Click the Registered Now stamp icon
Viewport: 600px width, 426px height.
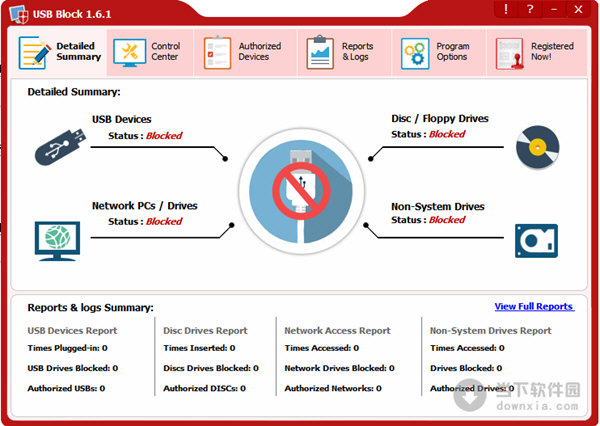[x=510, y=53]
